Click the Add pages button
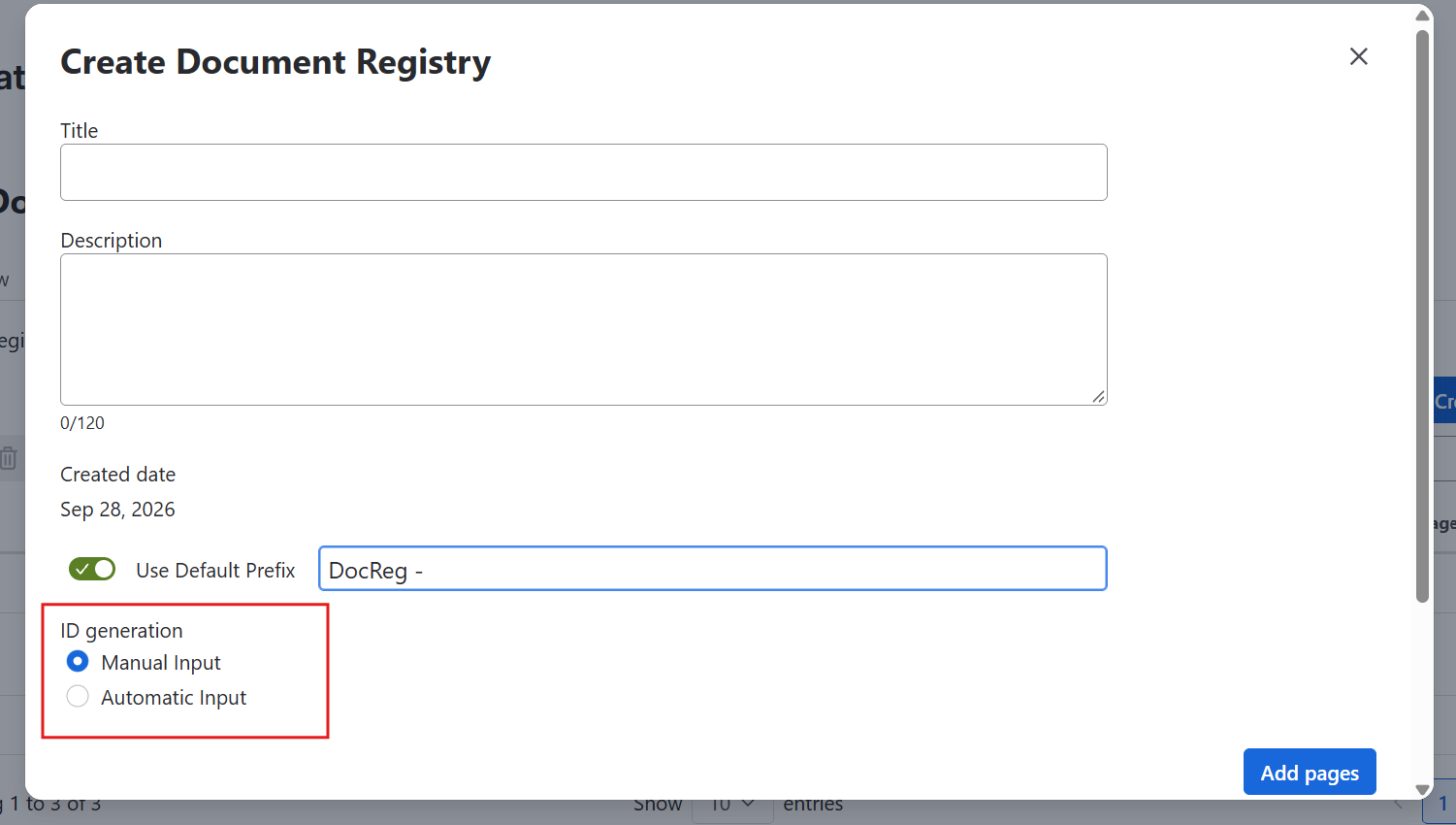The image size is (1456, 825). [x=1310, y=773]
